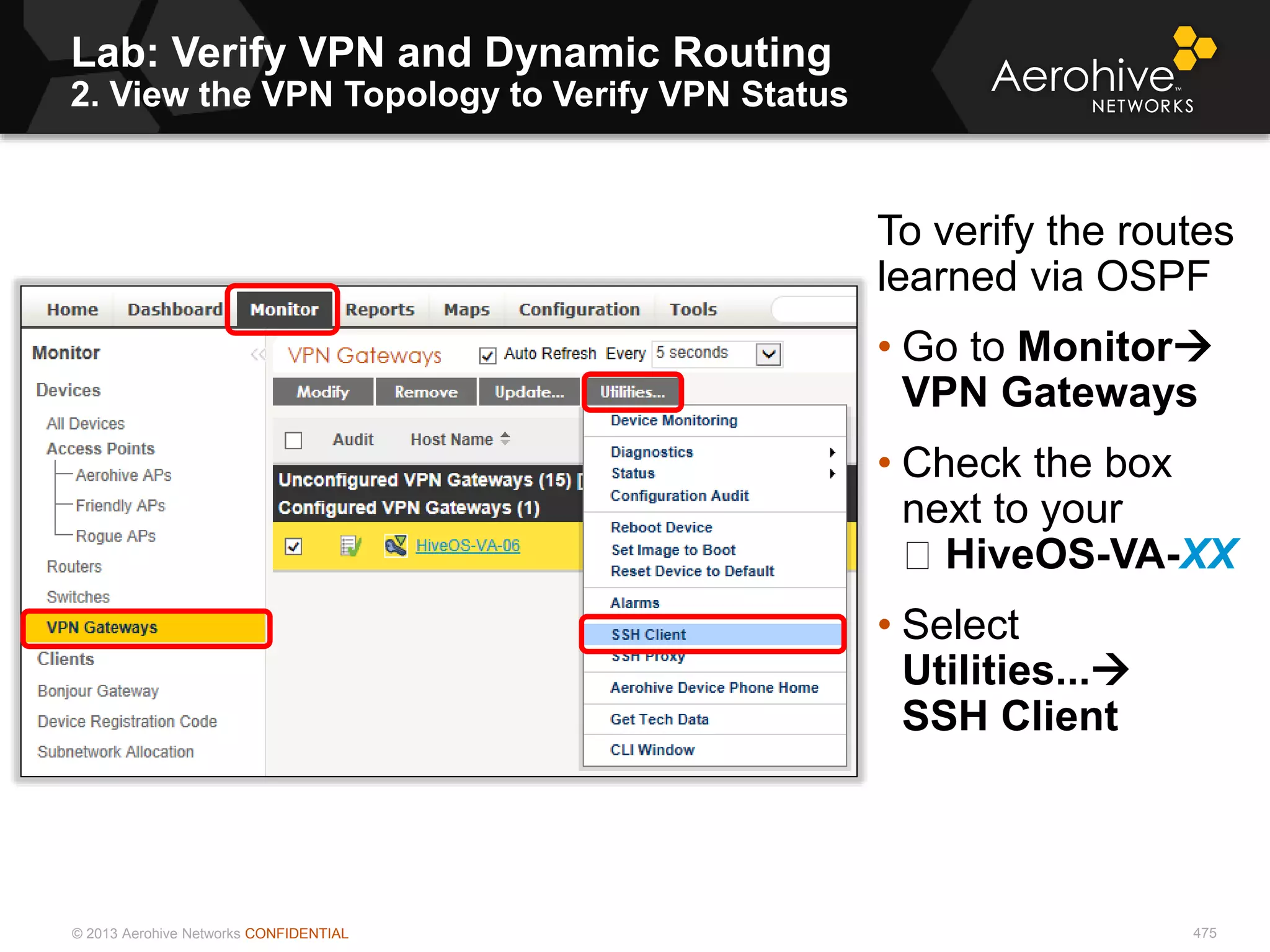Image resolution: width=1270 pixels, height=952 pixels.
Task: Uncheck the HiveOS-VA-06 row checkbox
Action: tap(293, 546)
